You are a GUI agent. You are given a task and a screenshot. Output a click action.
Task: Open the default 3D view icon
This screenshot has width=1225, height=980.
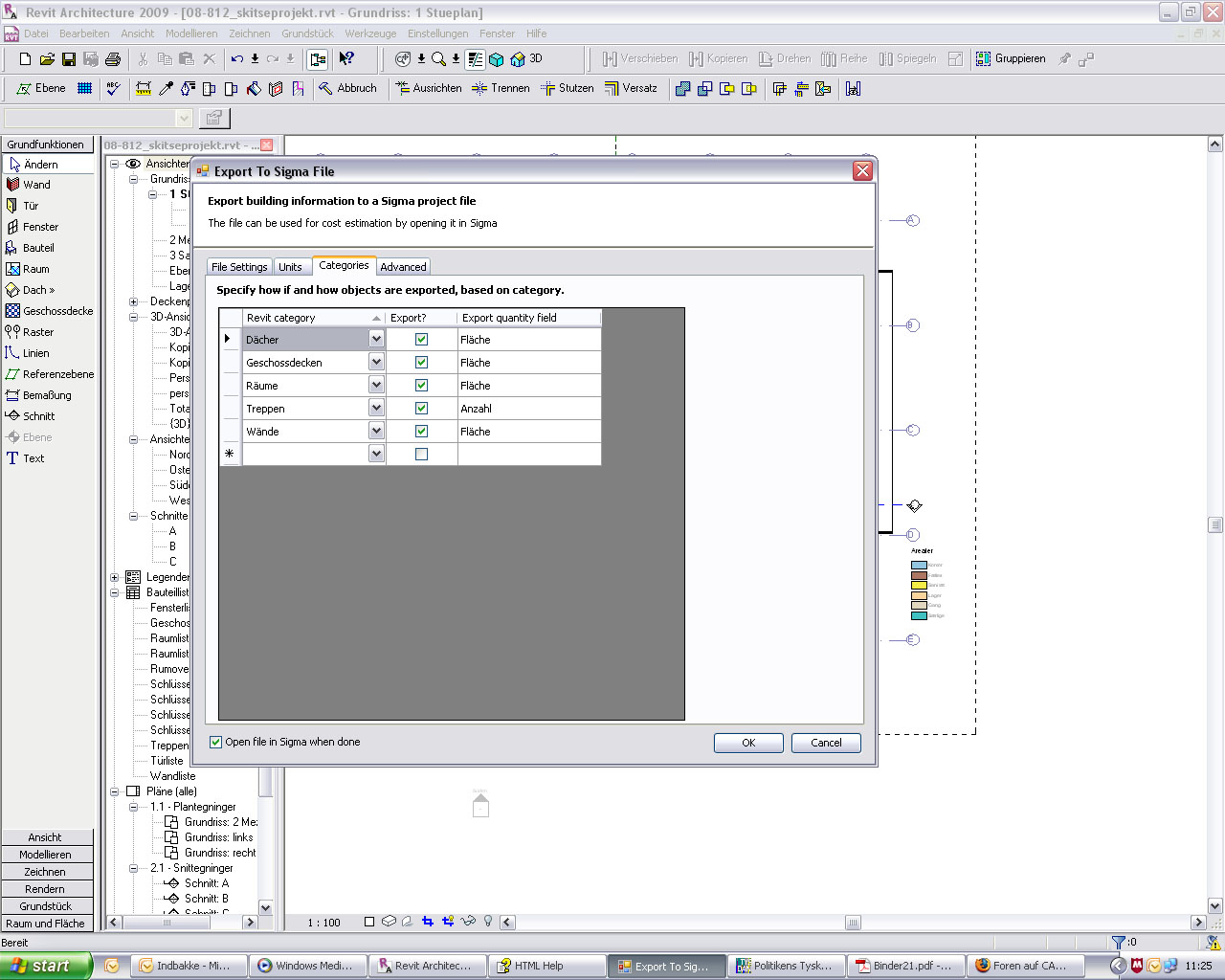click(526, 59)
